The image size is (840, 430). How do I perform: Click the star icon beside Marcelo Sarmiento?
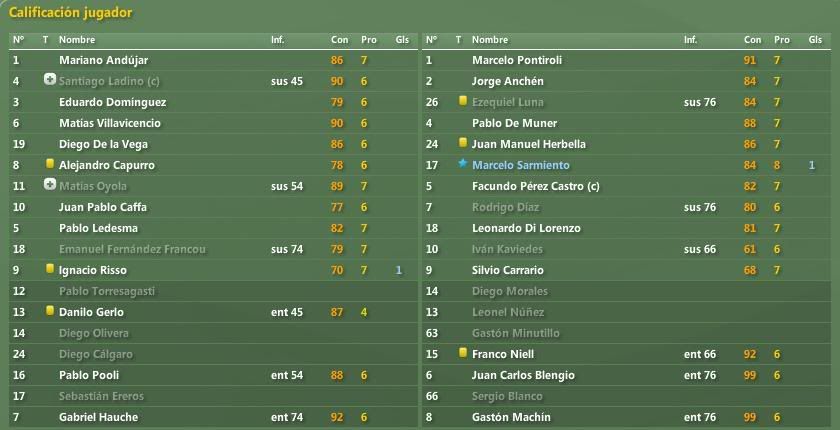click(463, 164)
